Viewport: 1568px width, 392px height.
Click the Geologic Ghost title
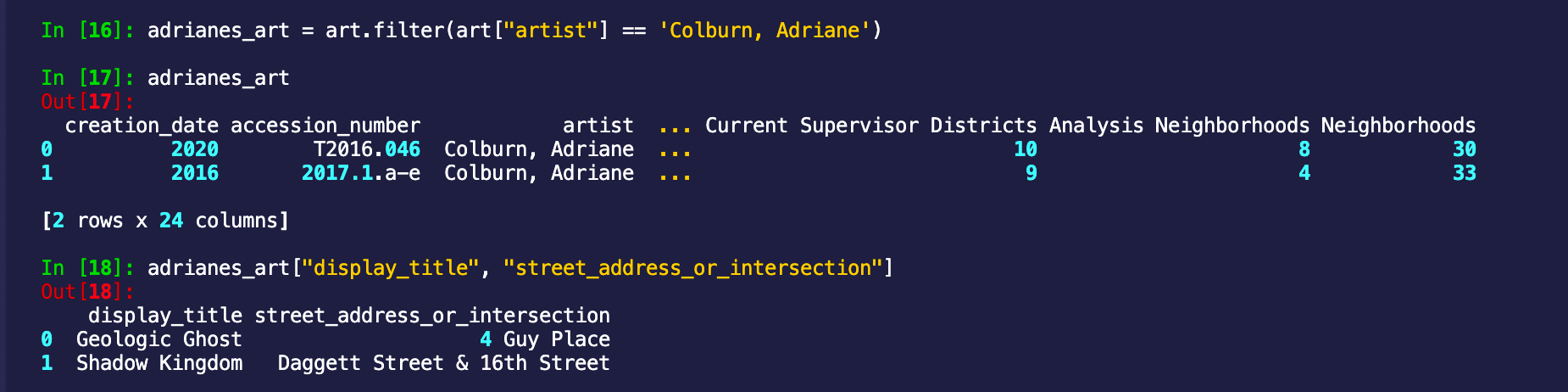(x=158, y=339)
